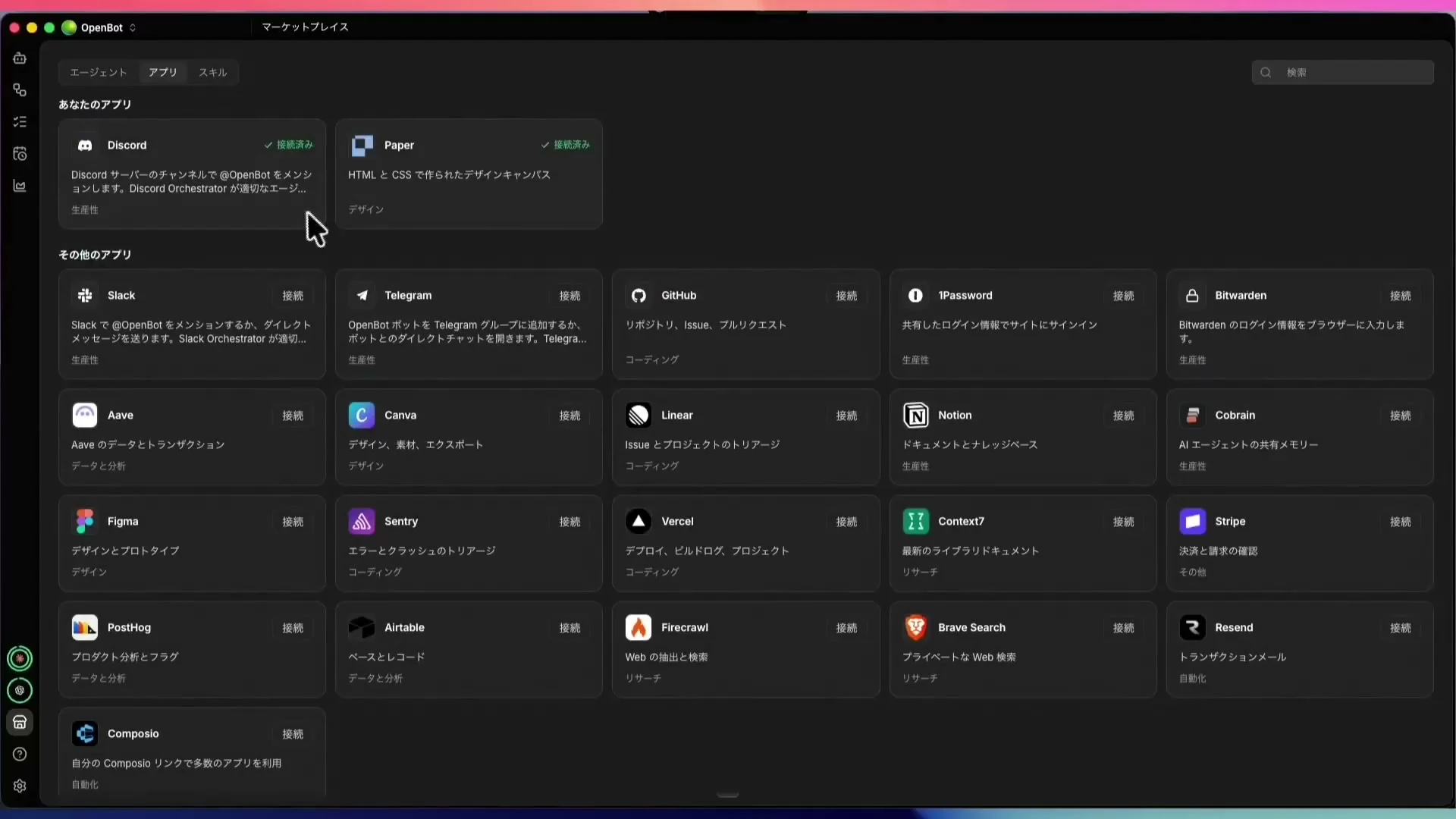Open the help question mark icon
This screenshot has height=819, width=1456.
(20, 754)
